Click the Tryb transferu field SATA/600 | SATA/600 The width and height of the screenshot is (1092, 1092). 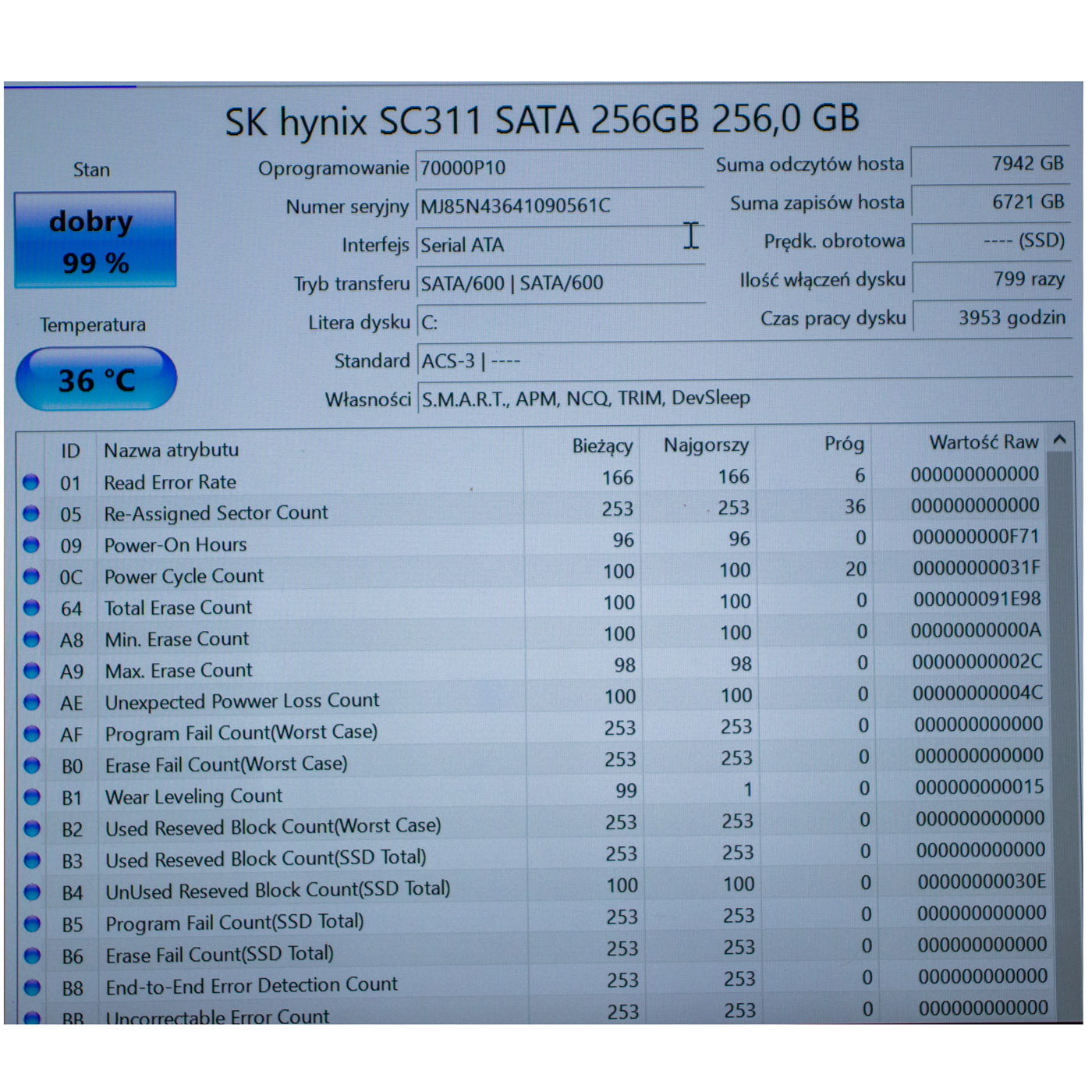click(x=560, y=283)
